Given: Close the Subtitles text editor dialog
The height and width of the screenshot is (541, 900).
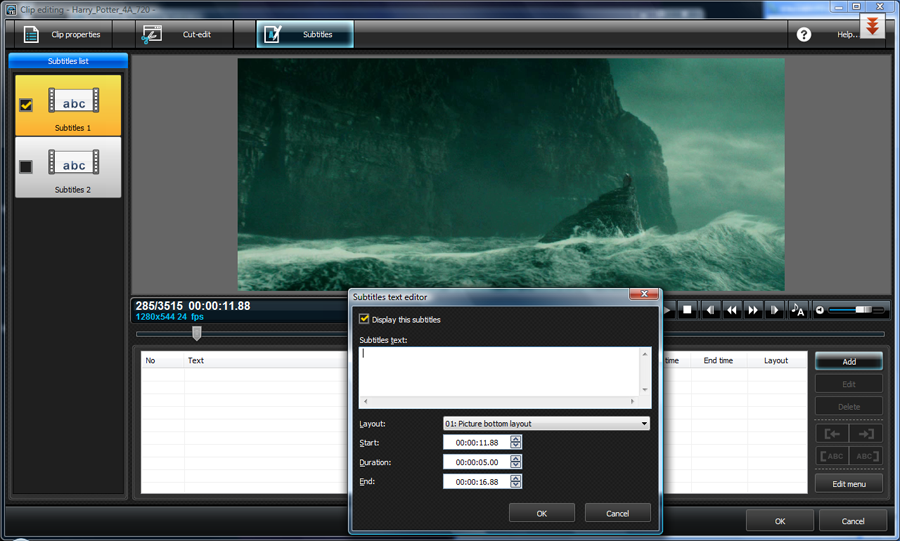Looking at the screenshot, I should tap(644, 294).
